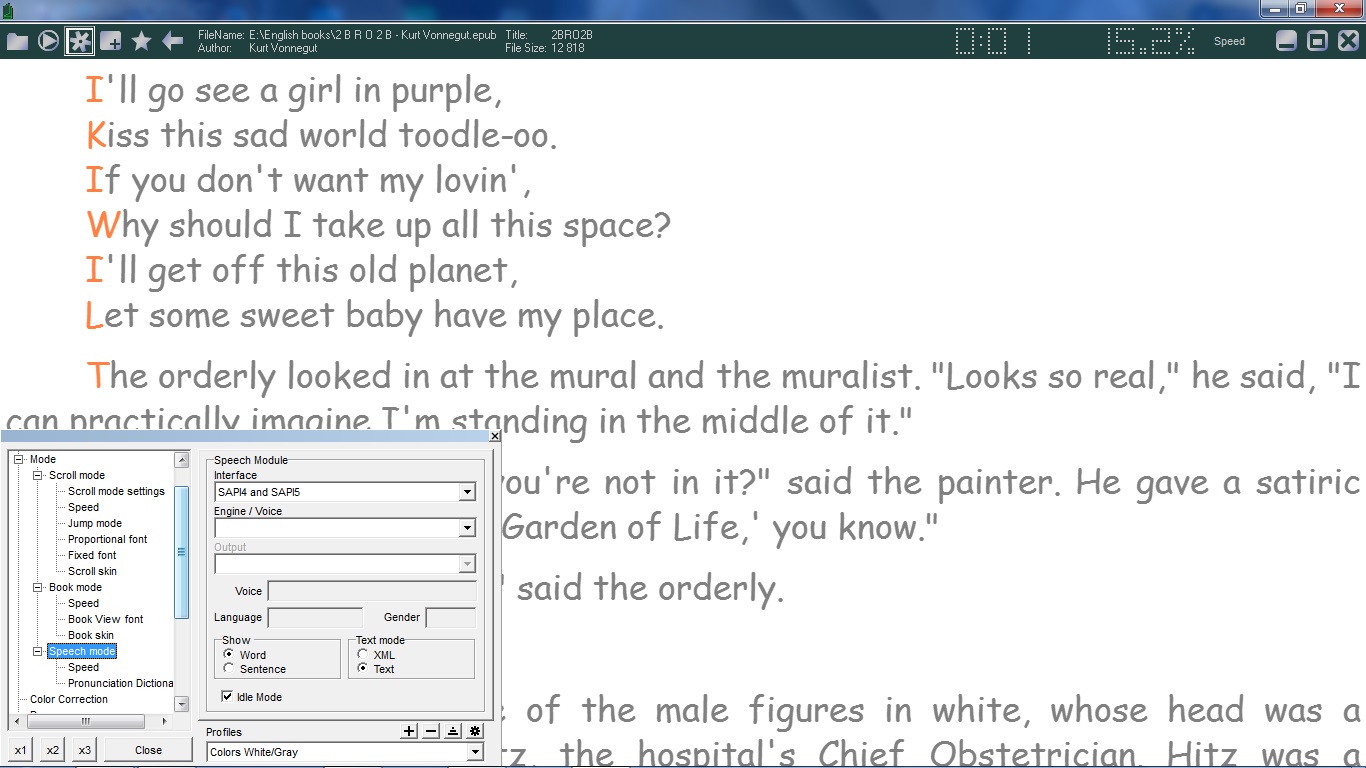Uncheck the Idle Mode checkbox
The width and height of the screenshot is (1366, 768).
coord(227,696)
